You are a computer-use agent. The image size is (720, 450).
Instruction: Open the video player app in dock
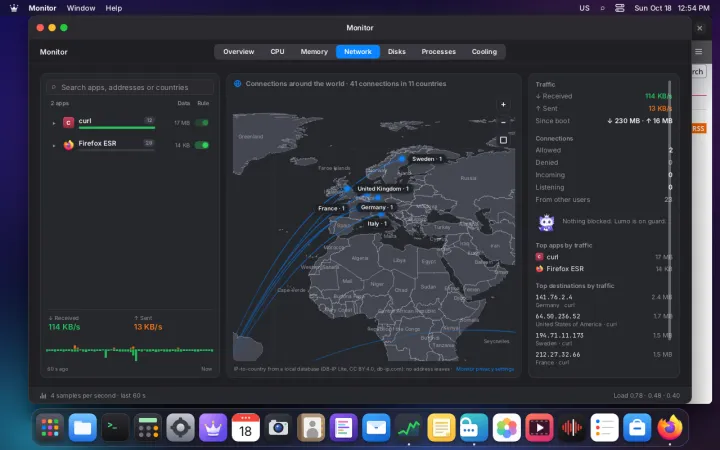[x=539, y=428]
